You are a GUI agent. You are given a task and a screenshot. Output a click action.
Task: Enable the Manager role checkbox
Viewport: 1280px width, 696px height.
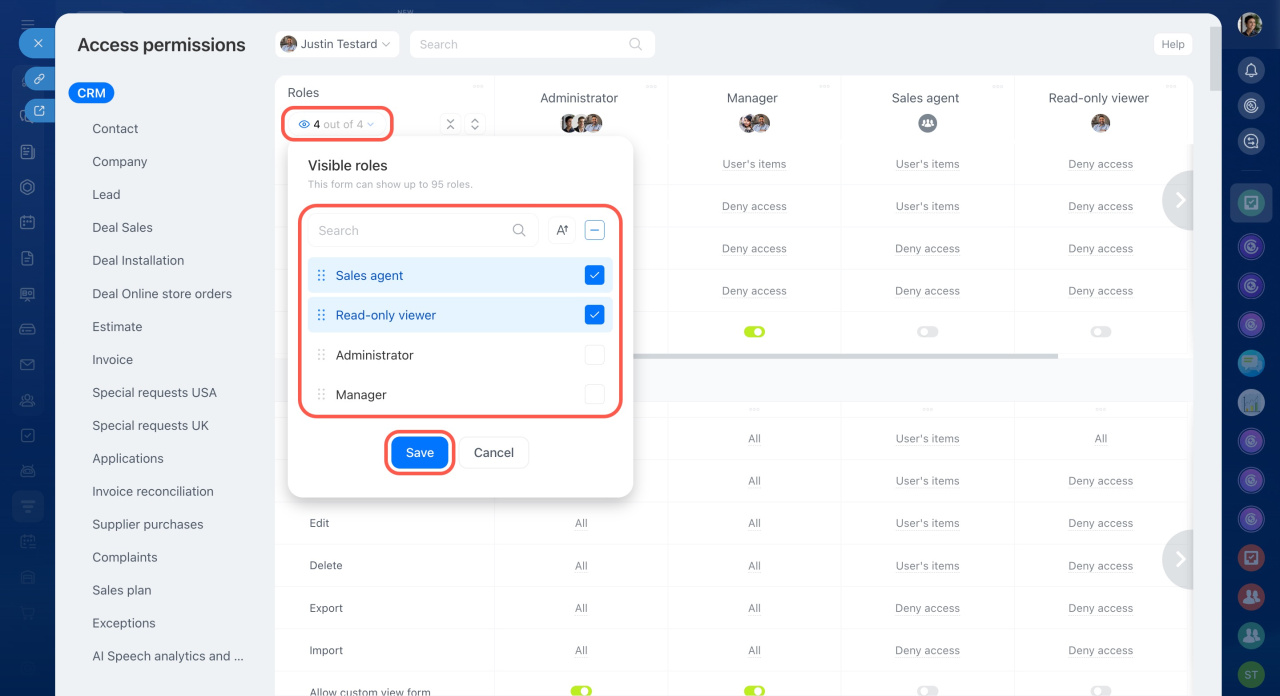click(594, 395)
